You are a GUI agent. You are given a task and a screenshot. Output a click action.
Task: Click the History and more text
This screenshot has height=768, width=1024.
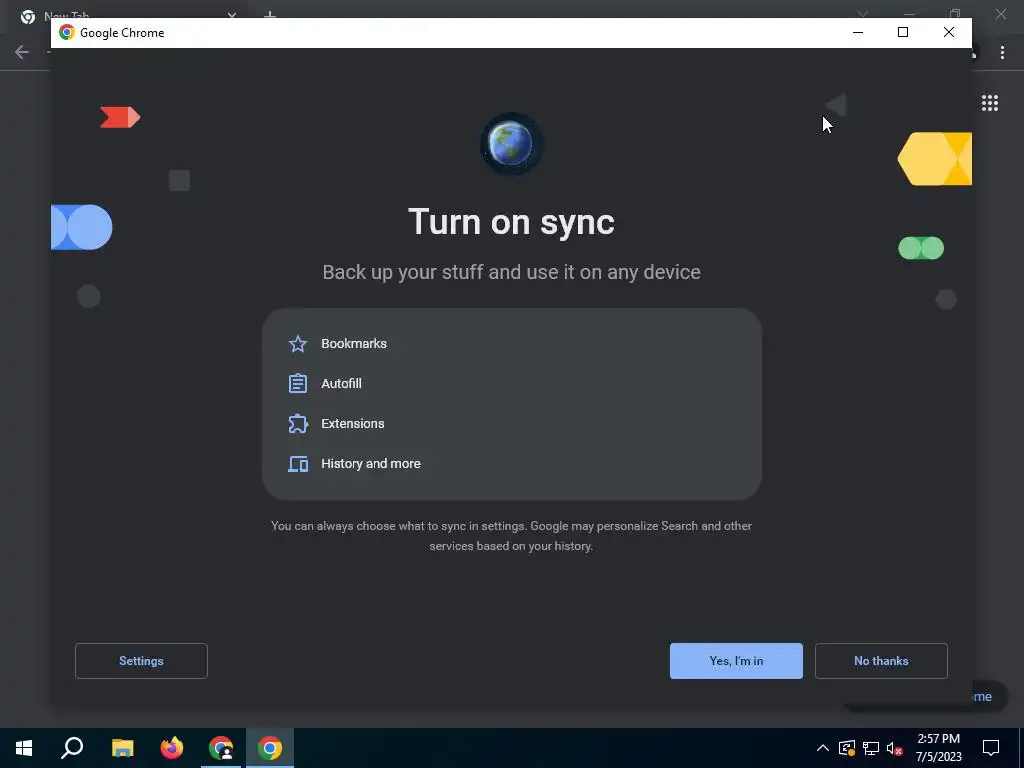point(371,464)
